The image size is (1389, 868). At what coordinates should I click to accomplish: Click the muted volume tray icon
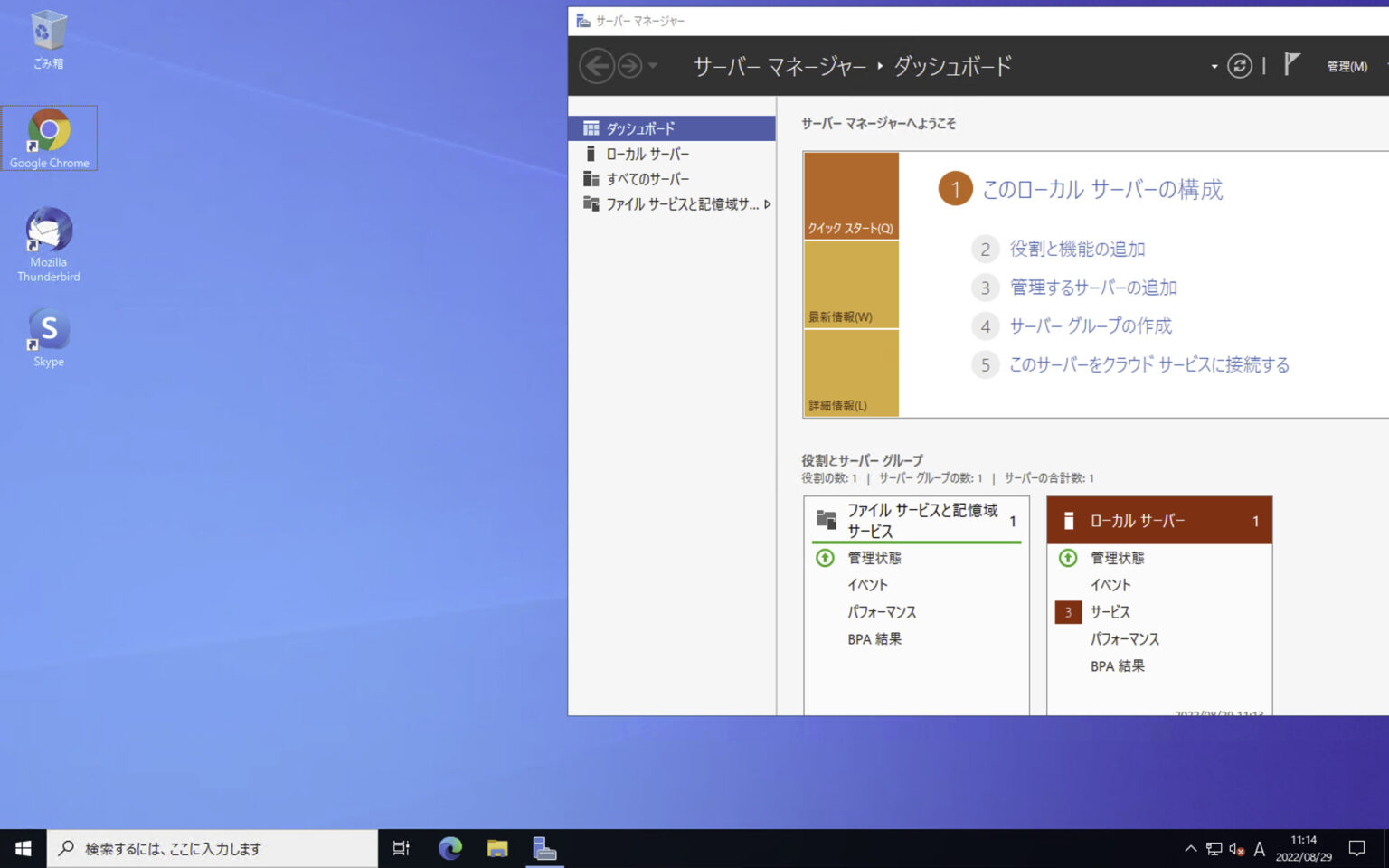coord(1236,848)
